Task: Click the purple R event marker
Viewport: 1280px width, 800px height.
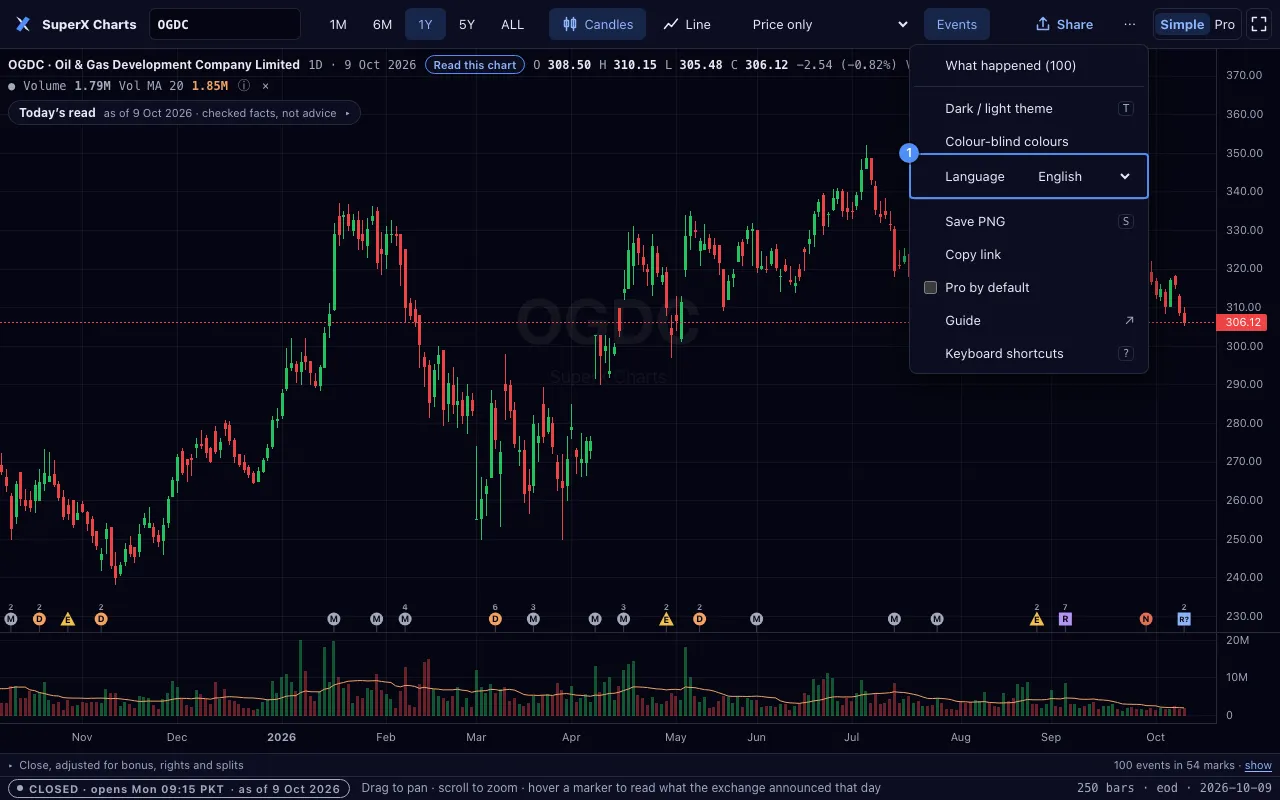Action: [x=1065, y=619]
